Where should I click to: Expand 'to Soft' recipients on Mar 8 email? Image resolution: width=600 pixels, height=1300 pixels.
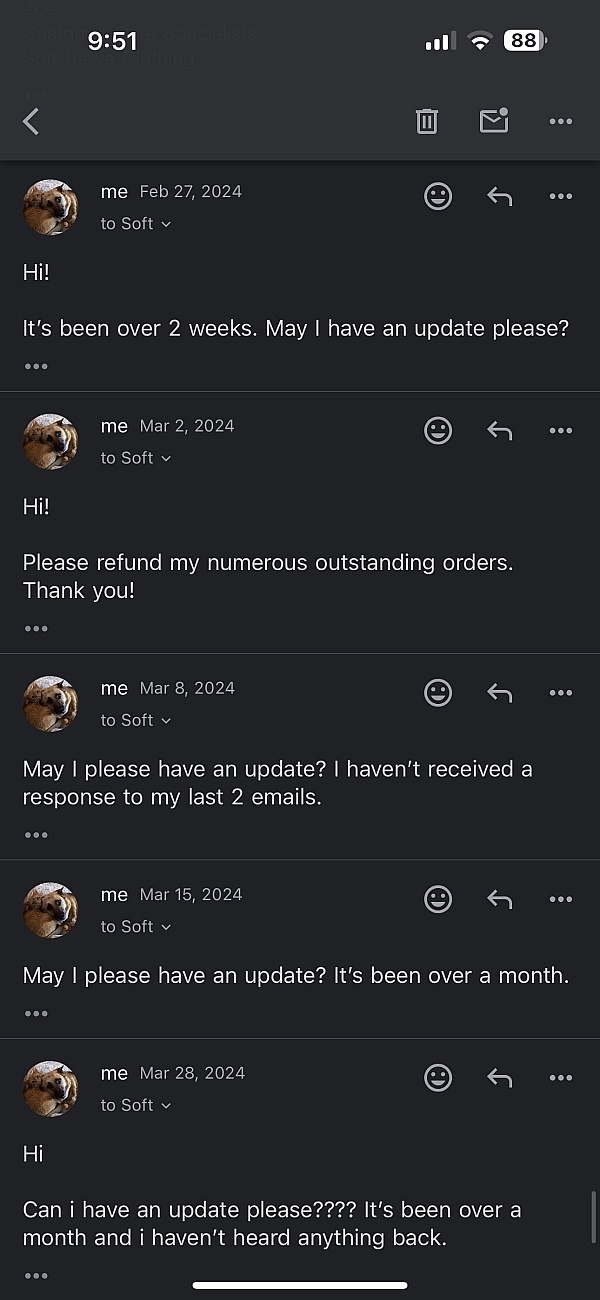coord(136,720)
